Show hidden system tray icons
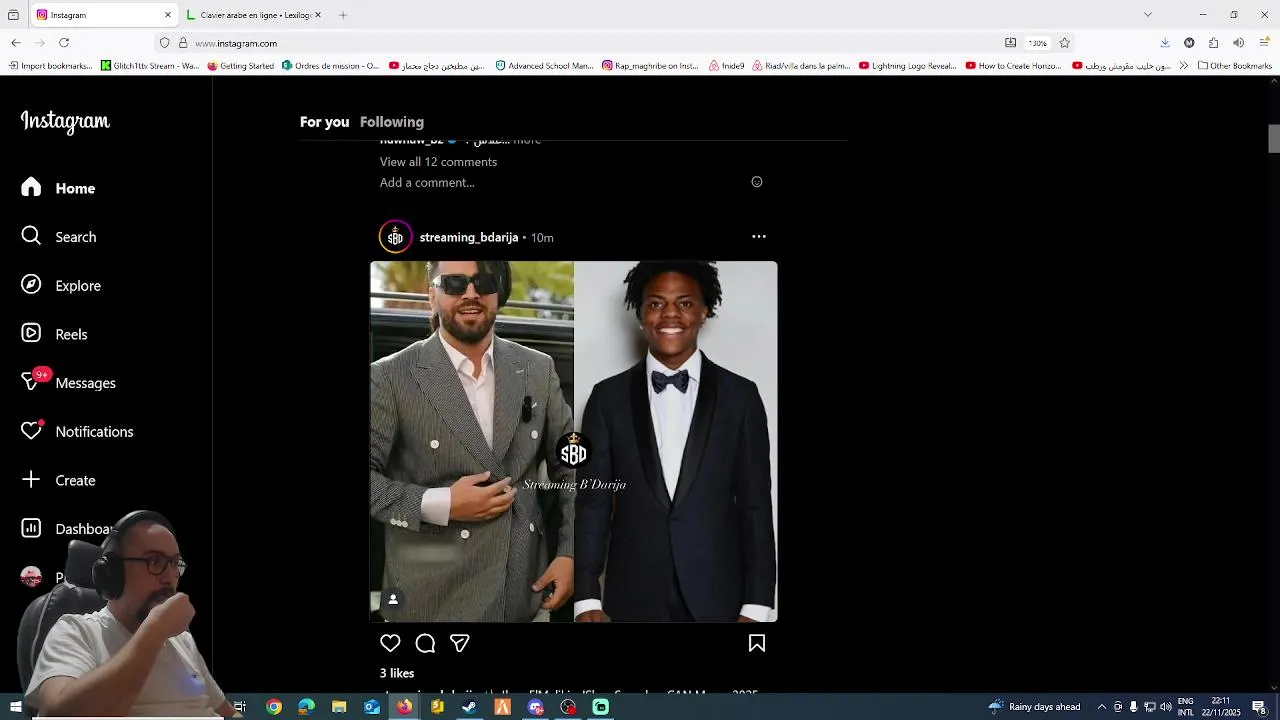This screenshot has height=720, width=1280. tap(1102, 707)
